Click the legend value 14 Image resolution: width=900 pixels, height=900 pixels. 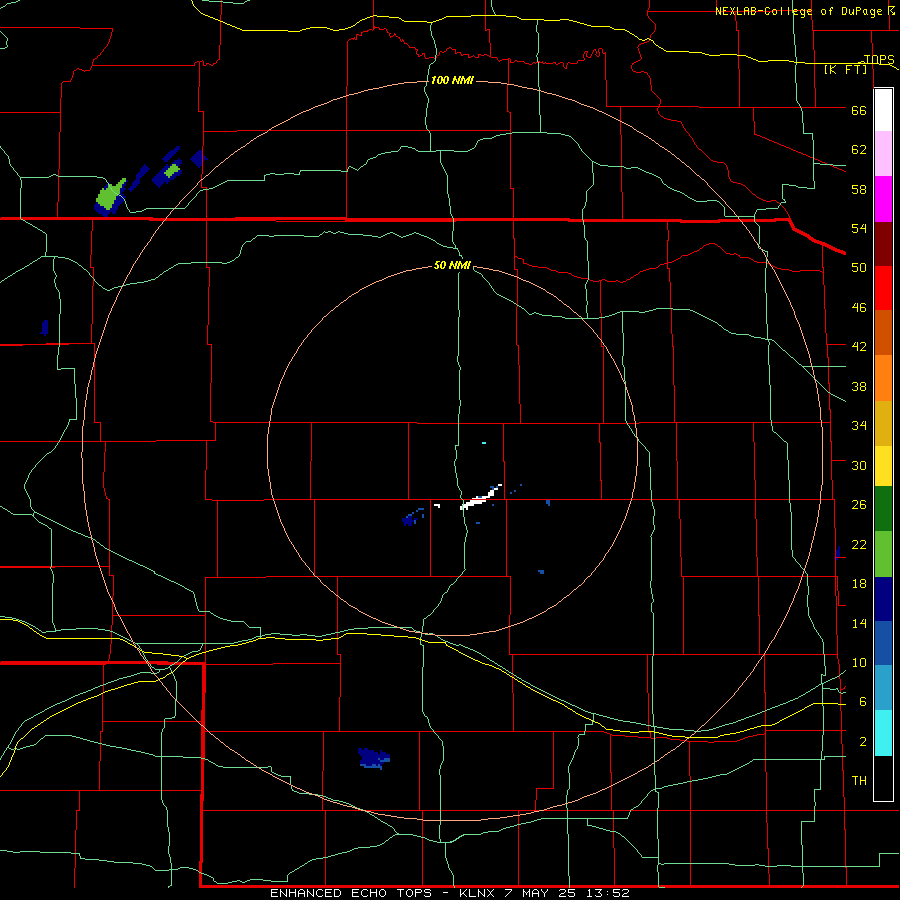pos(859,623)
